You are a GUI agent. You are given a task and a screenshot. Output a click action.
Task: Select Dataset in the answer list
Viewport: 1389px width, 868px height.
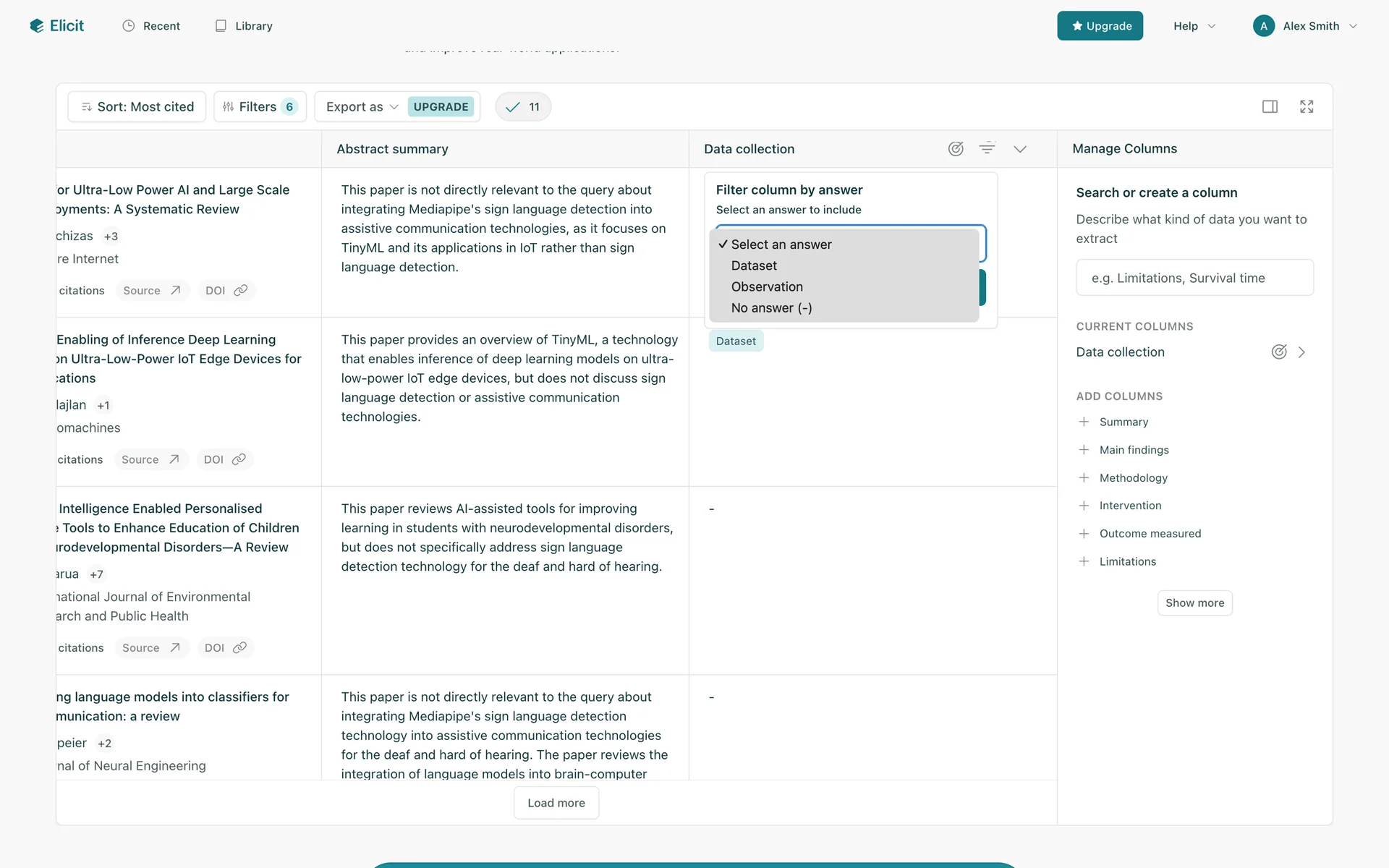(x=754, y=266)
